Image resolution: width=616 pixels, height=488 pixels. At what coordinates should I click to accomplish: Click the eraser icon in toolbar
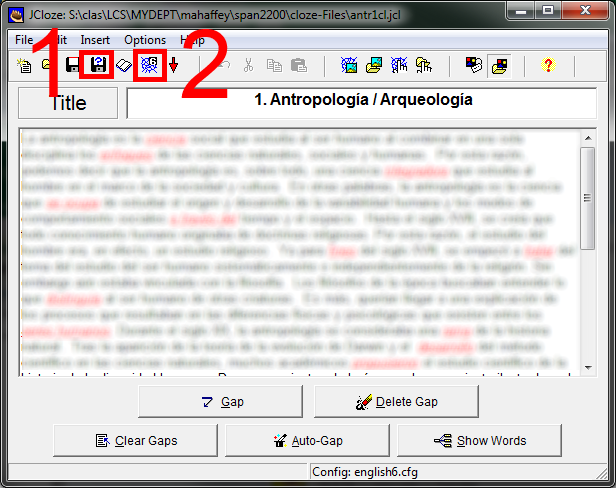point(123,66)
